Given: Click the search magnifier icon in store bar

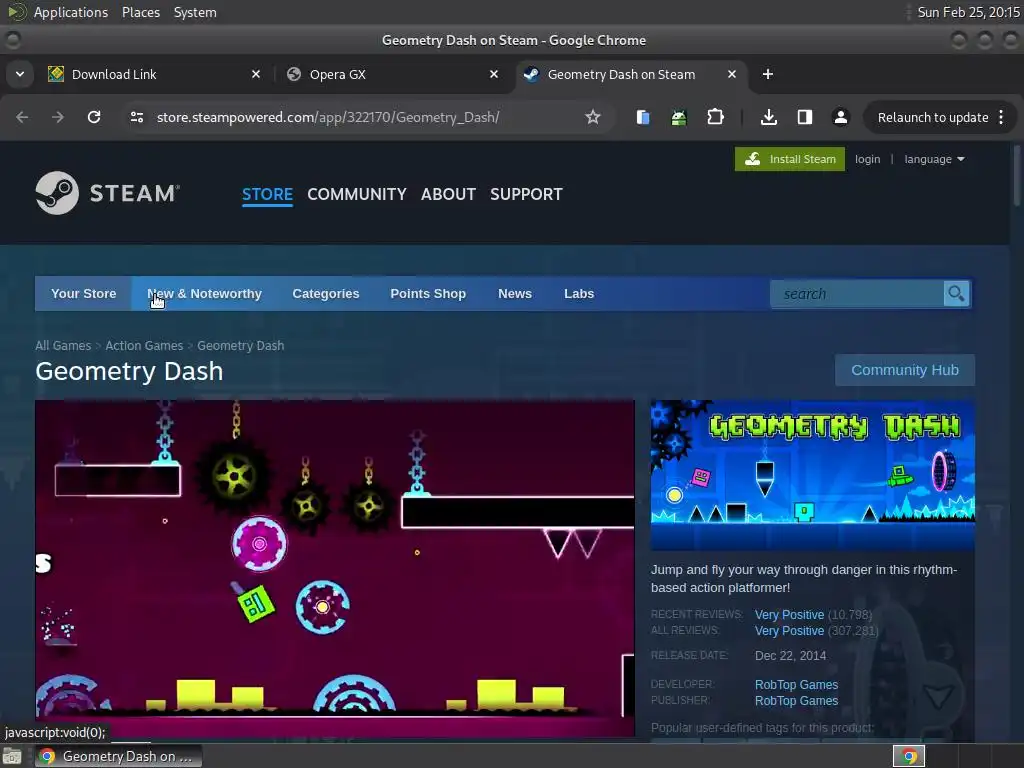Looking at the screenshot, I should click(956, 294).
